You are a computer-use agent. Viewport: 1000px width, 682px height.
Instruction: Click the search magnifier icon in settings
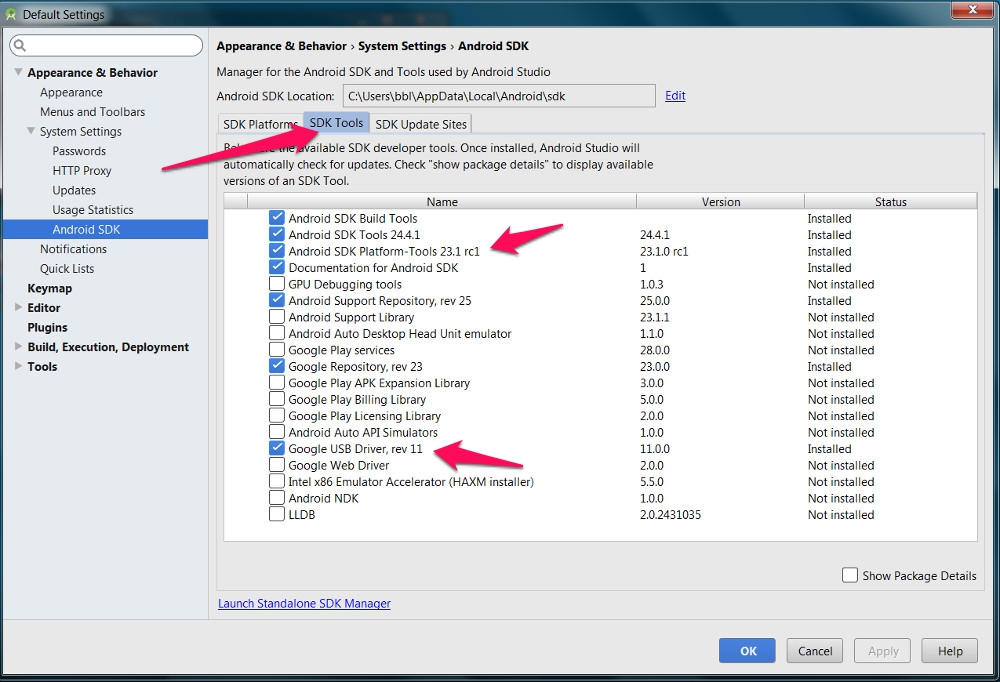[20, 45]
